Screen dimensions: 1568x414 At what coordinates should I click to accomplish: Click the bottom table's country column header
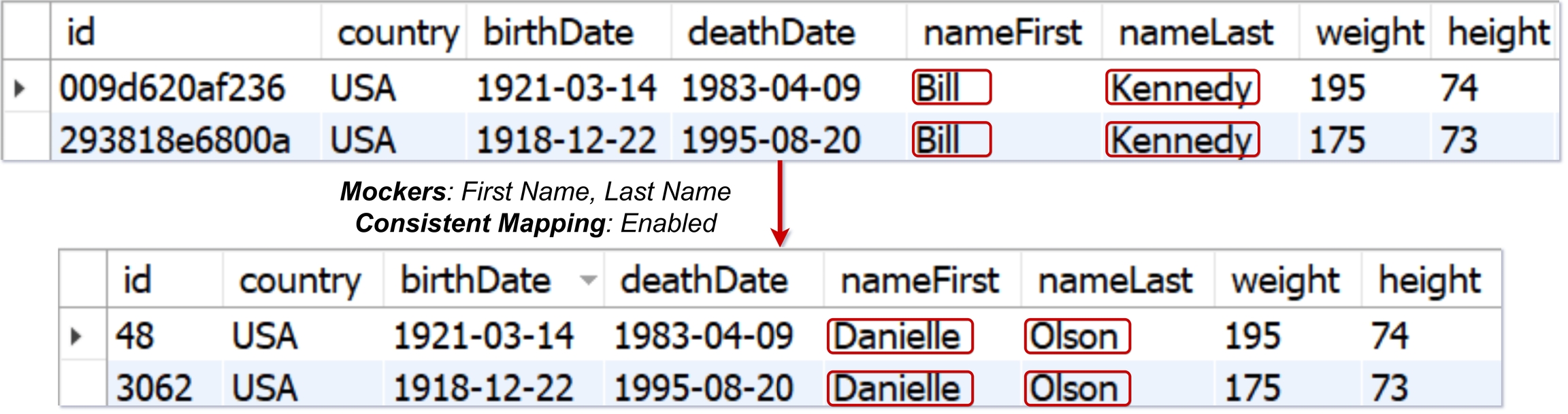pos(299,281)
